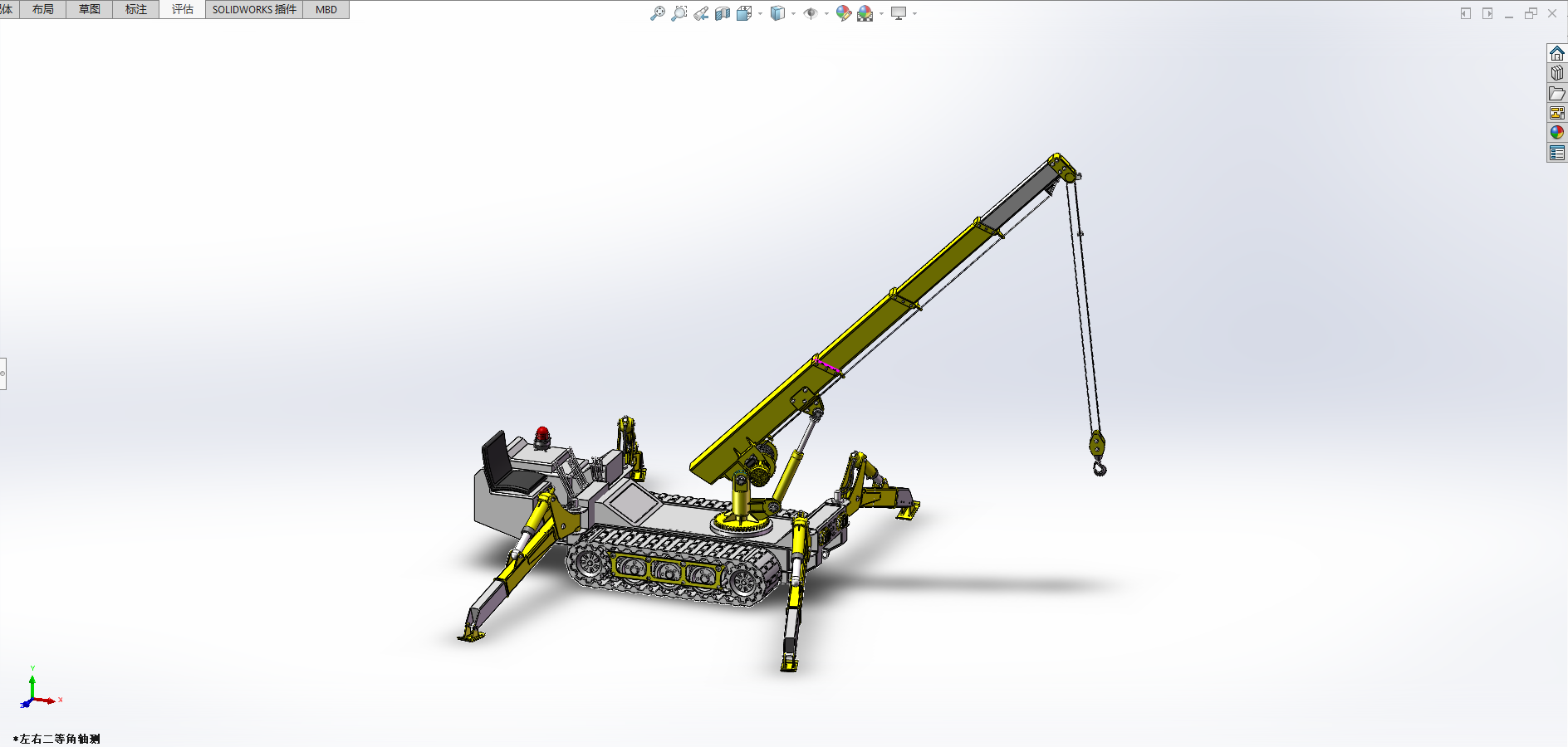This screenshot has height=747, width=1568.
Task: Switch to the 标注 tab
Action: click(x=136, y=9)
